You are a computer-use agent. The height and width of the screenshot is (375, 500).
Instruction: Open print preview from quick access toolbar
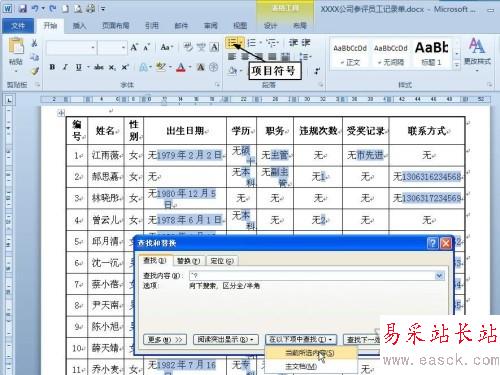78,8
